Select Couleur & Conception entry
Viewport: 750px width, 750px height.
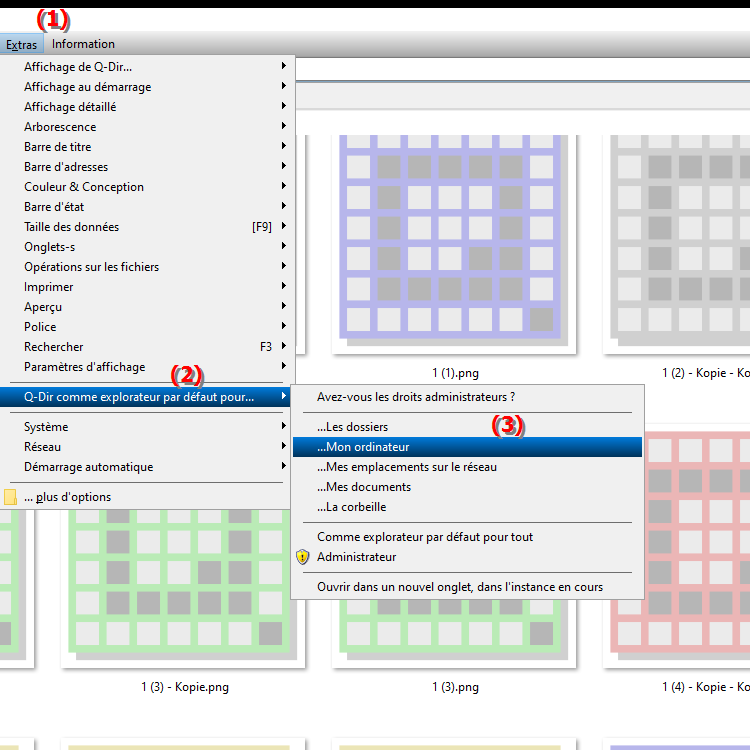point(147,187)
